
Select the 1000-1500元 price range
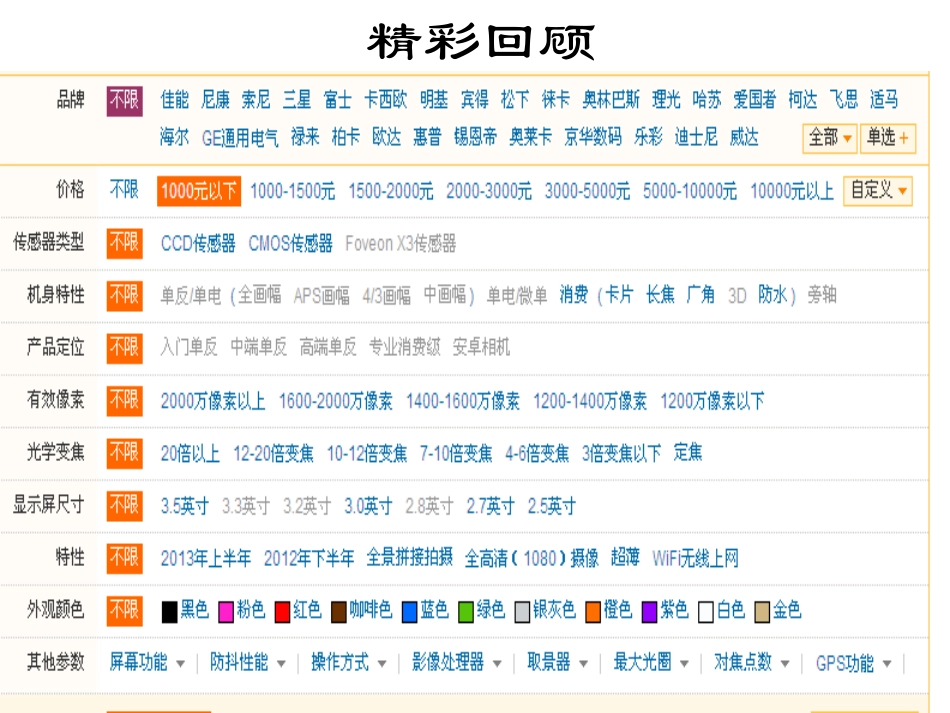(x=293, y=191)
